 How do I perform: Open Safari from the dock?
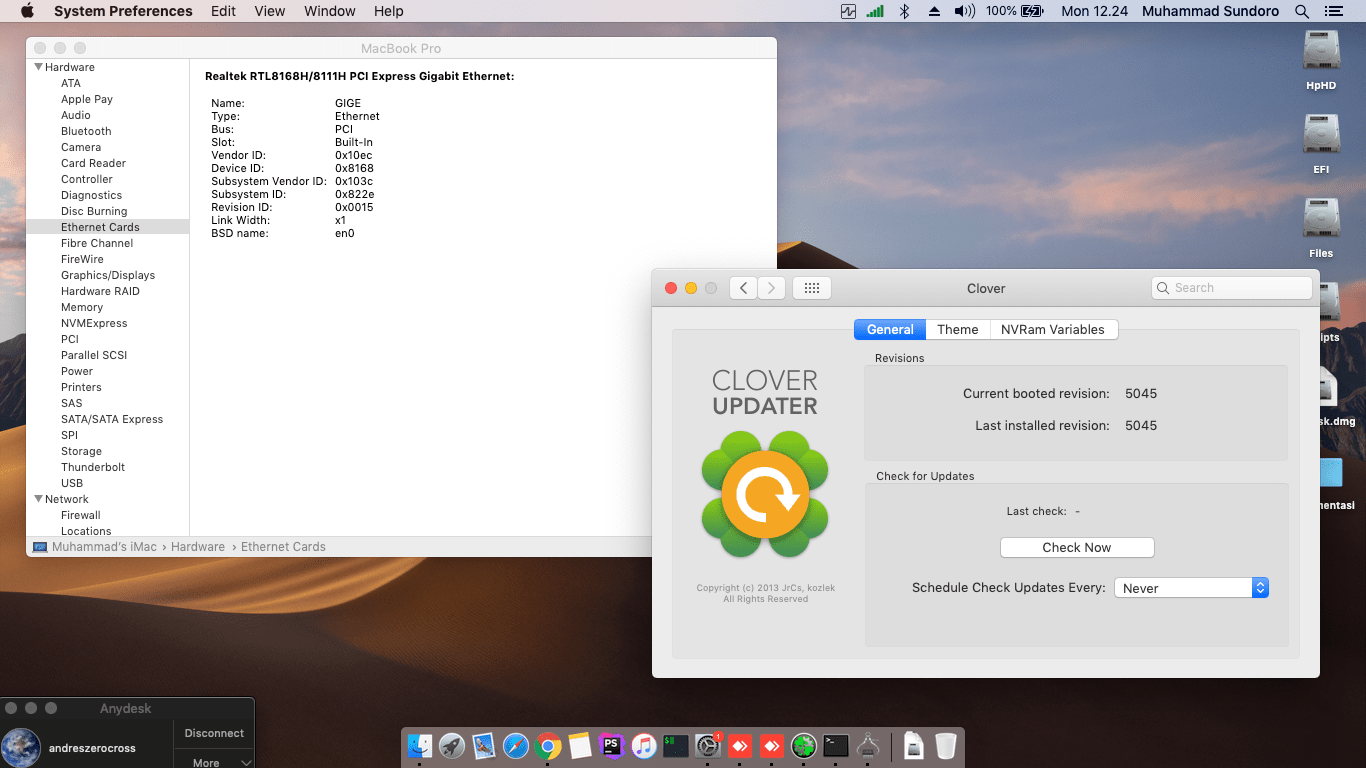(516, 745)
